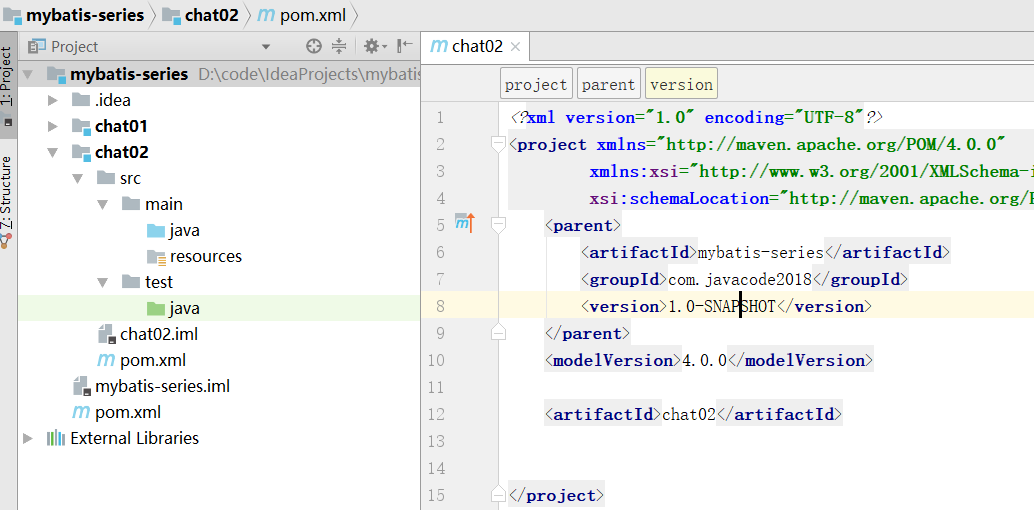This screenshot has width=1034, height=510.
Task: Click the fold marker beside the project tag
Action: click(498, 144)
